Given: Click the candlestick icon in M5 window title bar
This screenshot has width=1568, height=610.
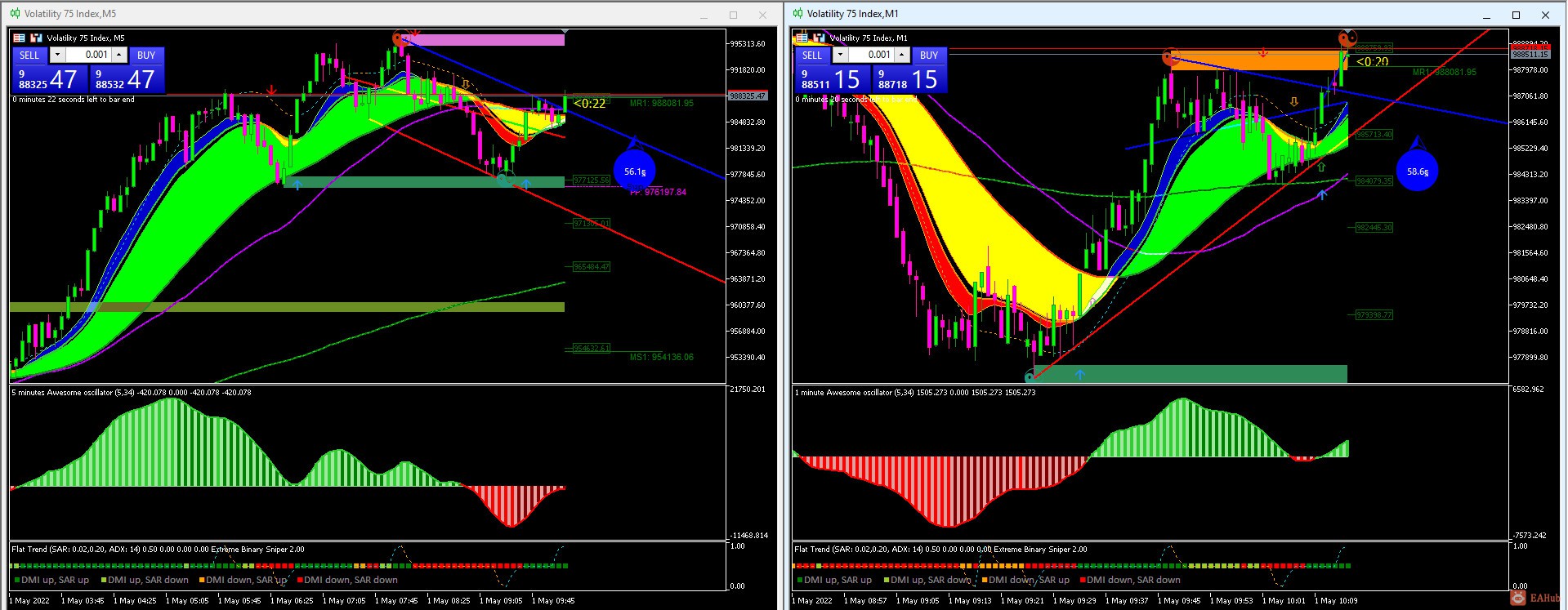Looking at the screenshot, I should tap(16, 14).
